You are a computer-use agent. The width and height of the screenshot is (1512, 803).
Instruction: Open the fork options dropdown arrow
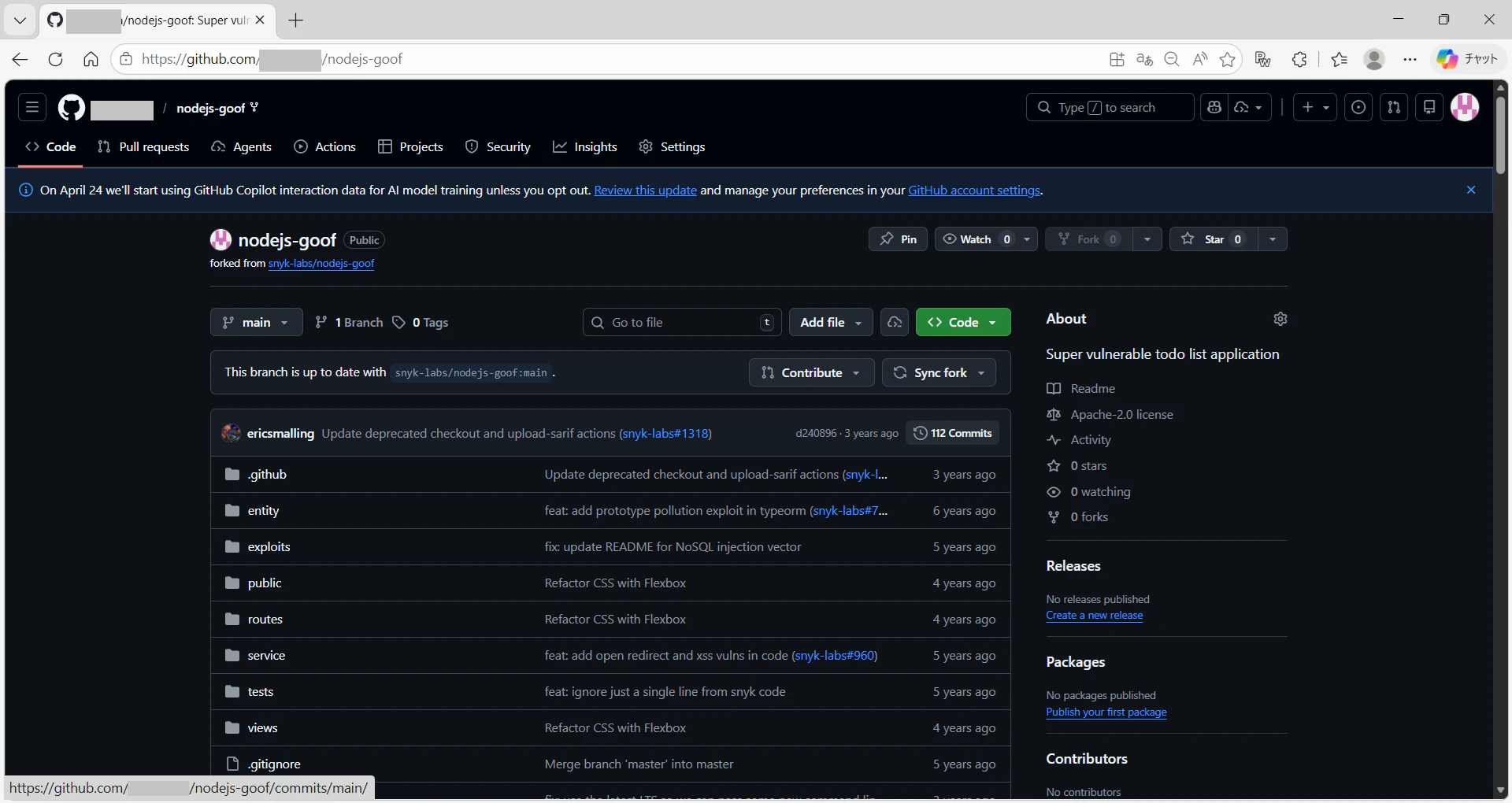pyautogui.click(x=1147, y=239)
